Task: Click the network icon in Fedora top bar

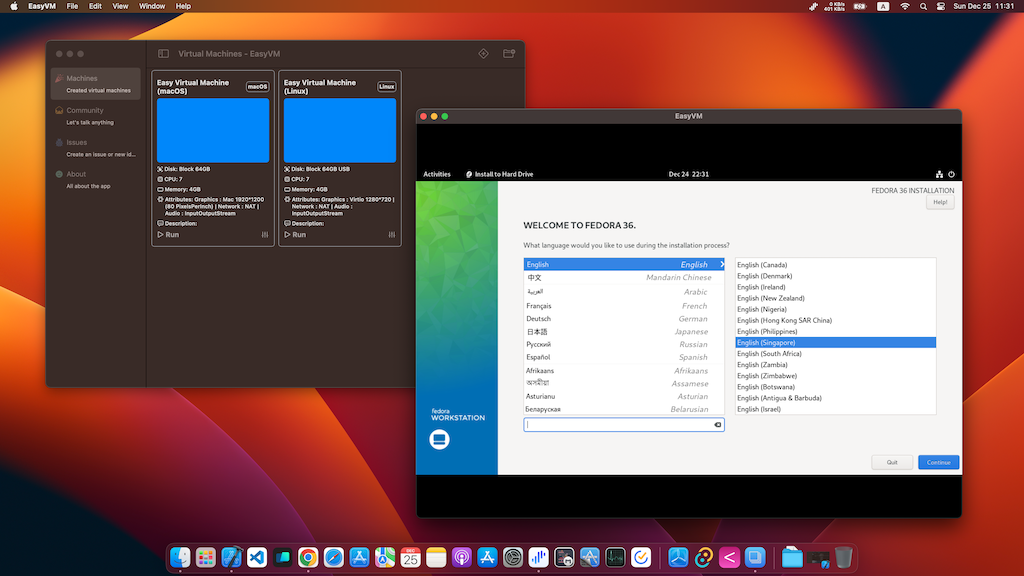Action: [939, 174]
